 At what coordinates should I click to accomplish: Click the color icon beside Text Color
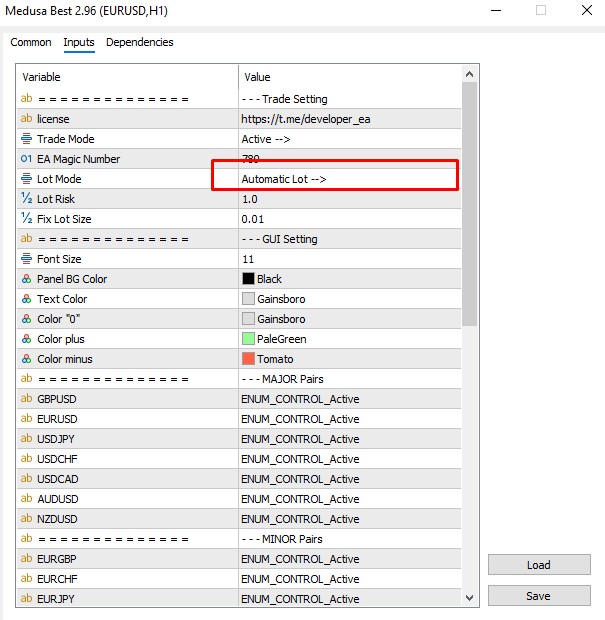click(26, 299)
